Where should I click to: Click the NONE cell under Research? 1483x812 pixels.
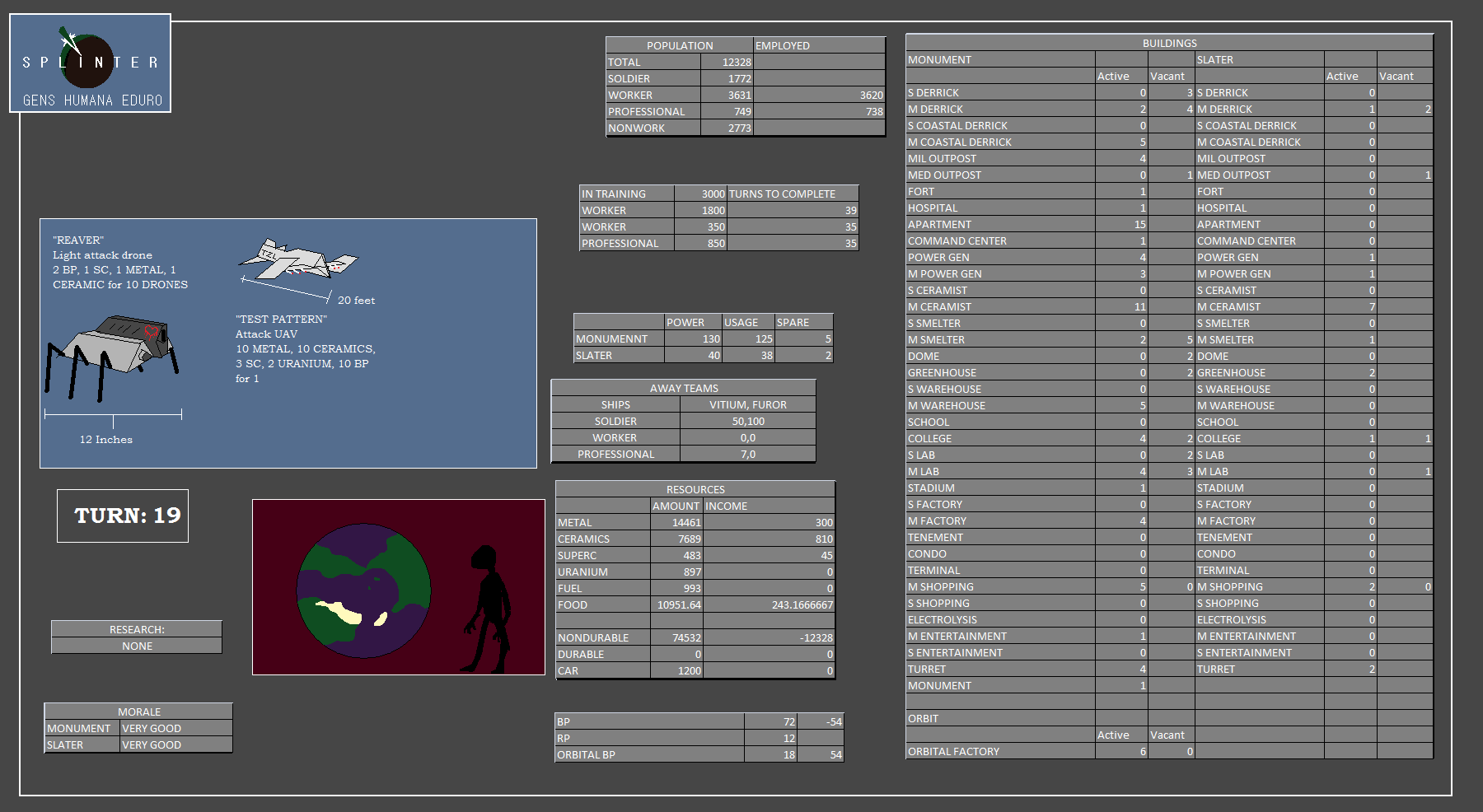coord(137,646)
